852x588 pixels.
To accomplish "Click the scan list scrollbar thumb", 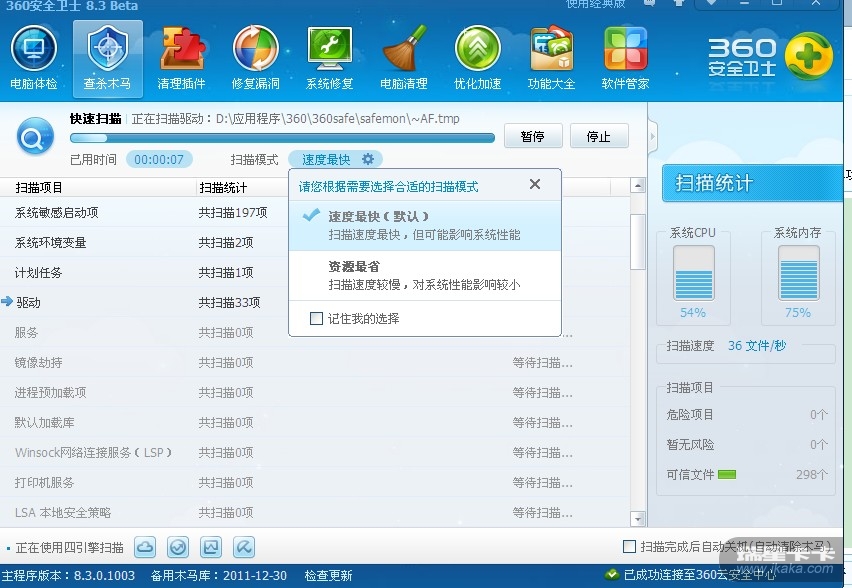I will (x=638, y=241).
